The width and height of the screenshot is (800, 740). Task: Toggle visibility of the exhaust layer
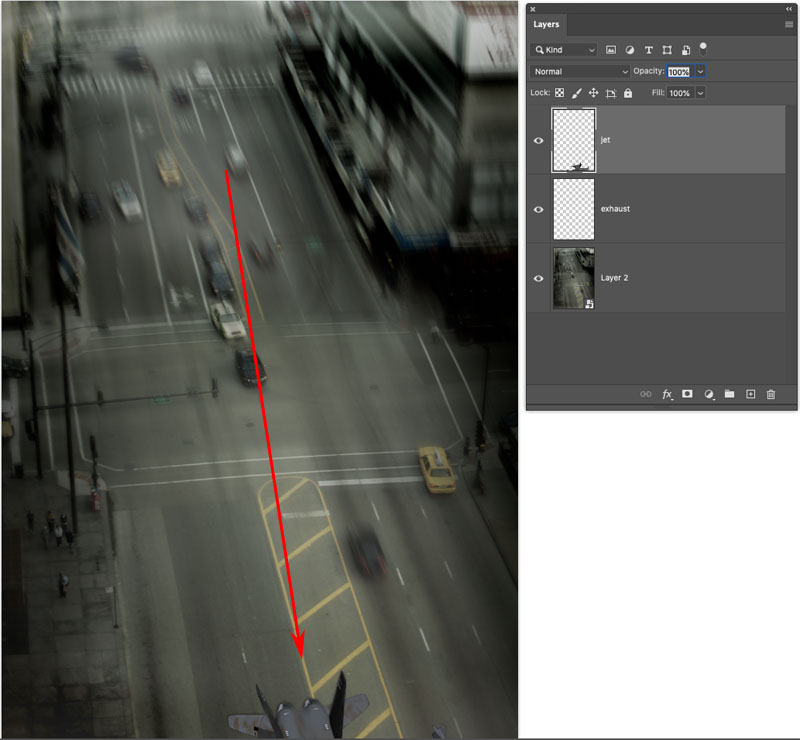coord(539,209)
